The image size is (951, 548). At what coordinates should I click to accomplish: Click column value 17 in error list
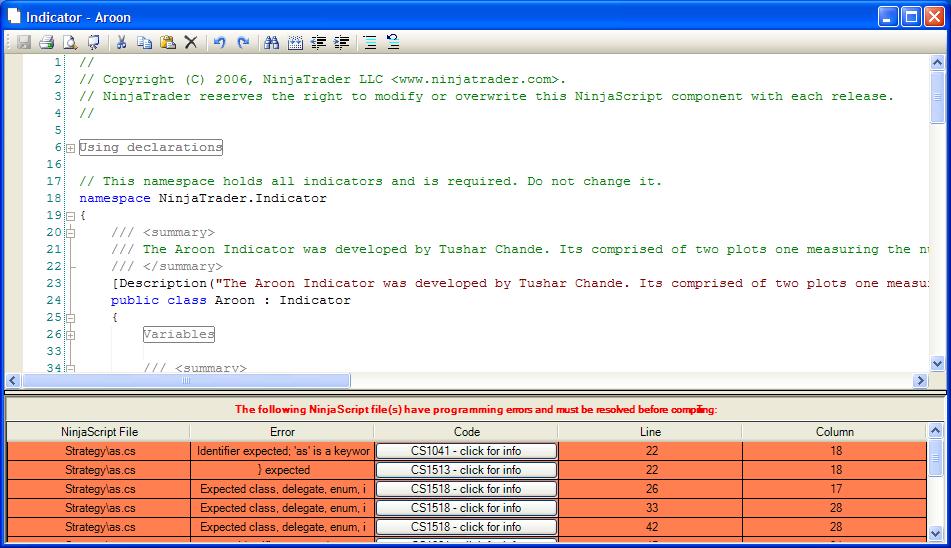[835, 489]
